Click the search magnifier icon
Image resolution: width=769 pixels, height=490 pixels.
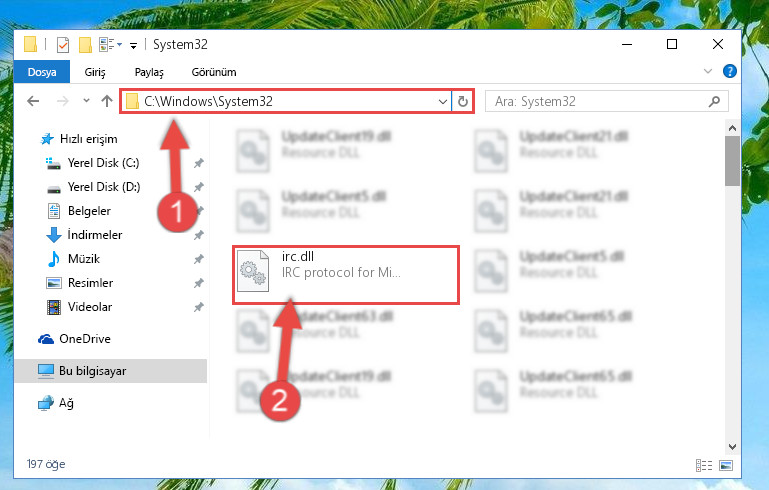click(x=715, y=102)
